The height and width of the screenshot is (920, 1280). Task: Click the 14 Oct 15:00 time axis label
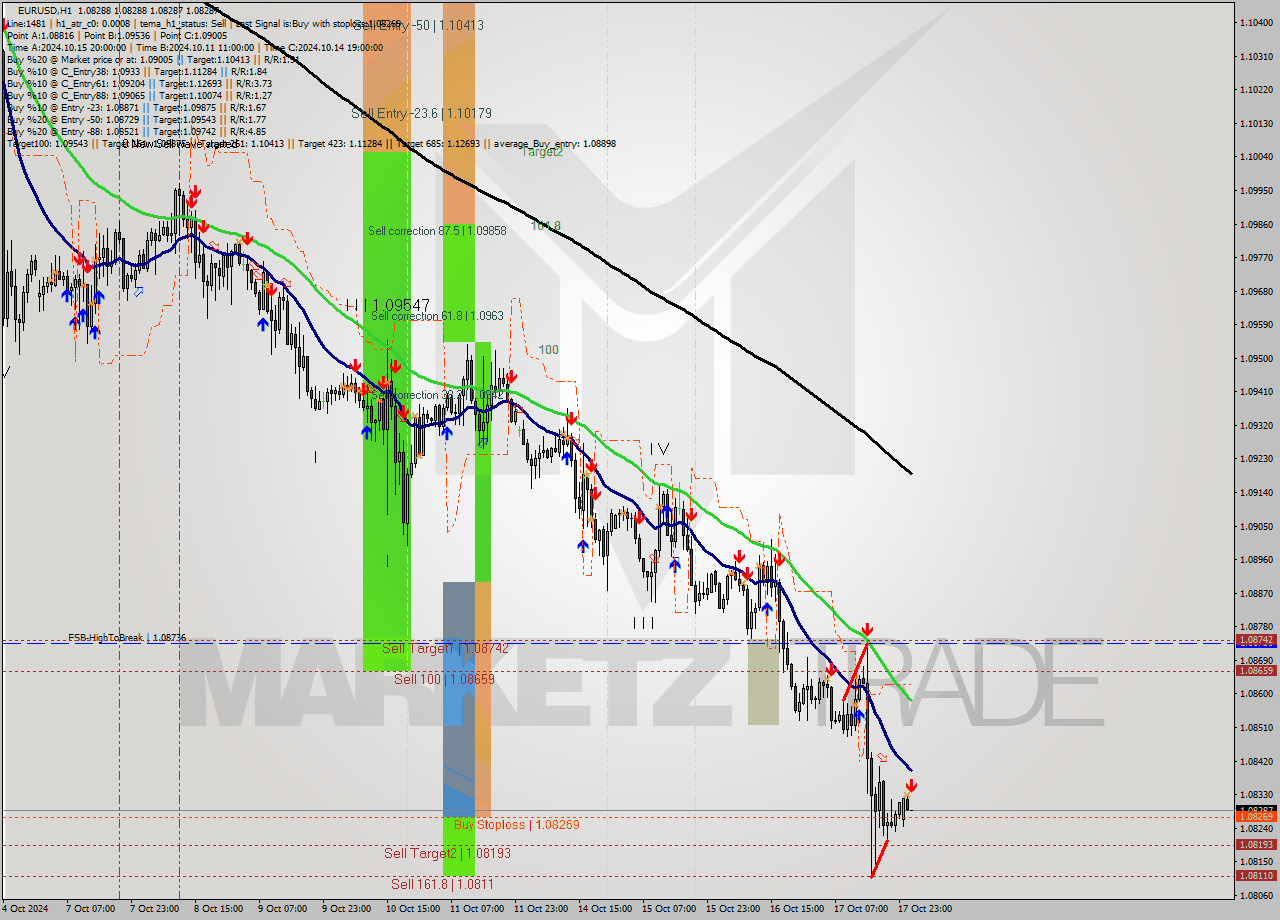pyautogui.click(x=605, y=909)
